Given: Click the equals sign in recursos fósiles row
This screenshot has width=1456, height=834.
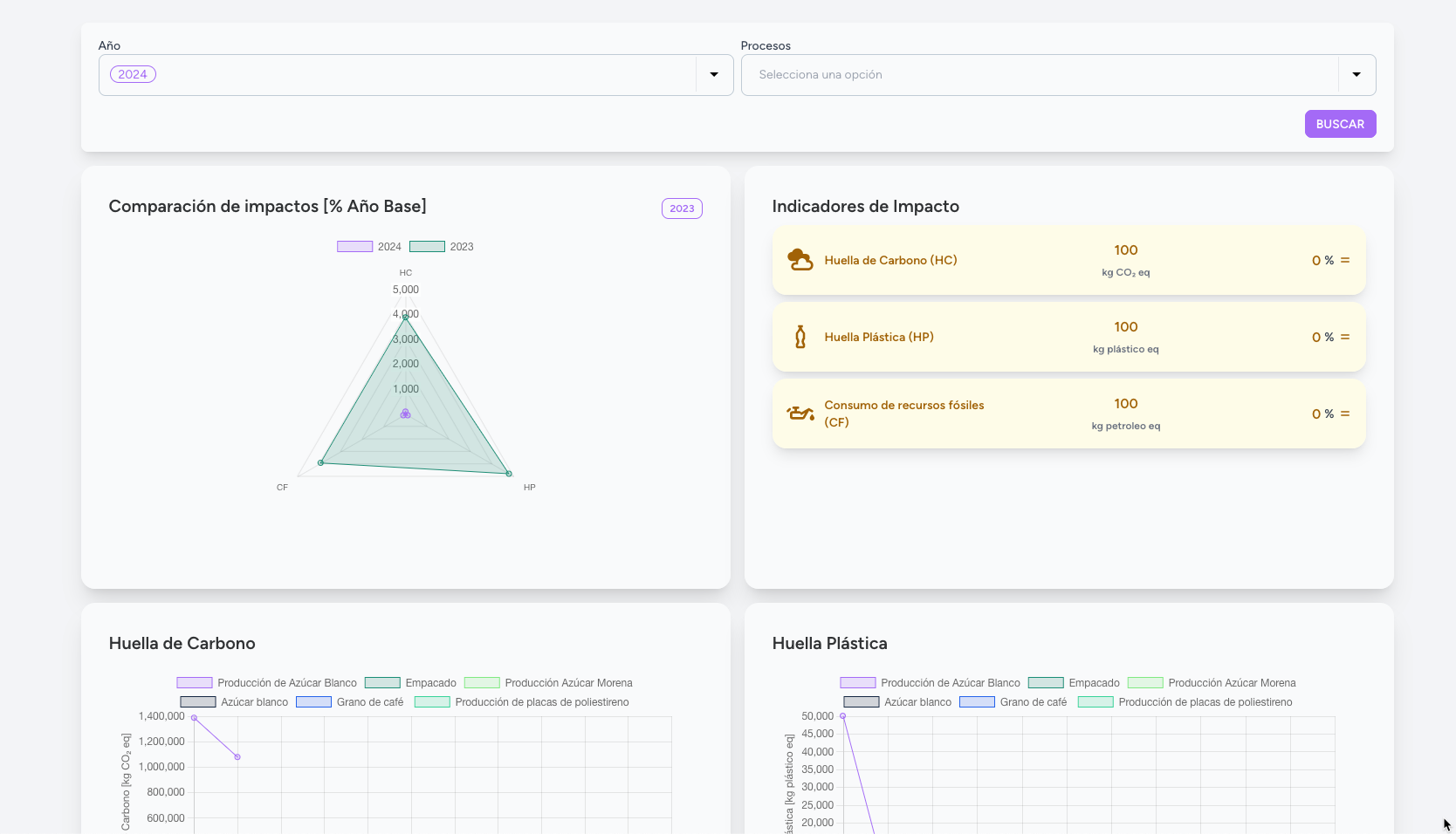Looking at the screenshot, I should tap(1345, 414).
